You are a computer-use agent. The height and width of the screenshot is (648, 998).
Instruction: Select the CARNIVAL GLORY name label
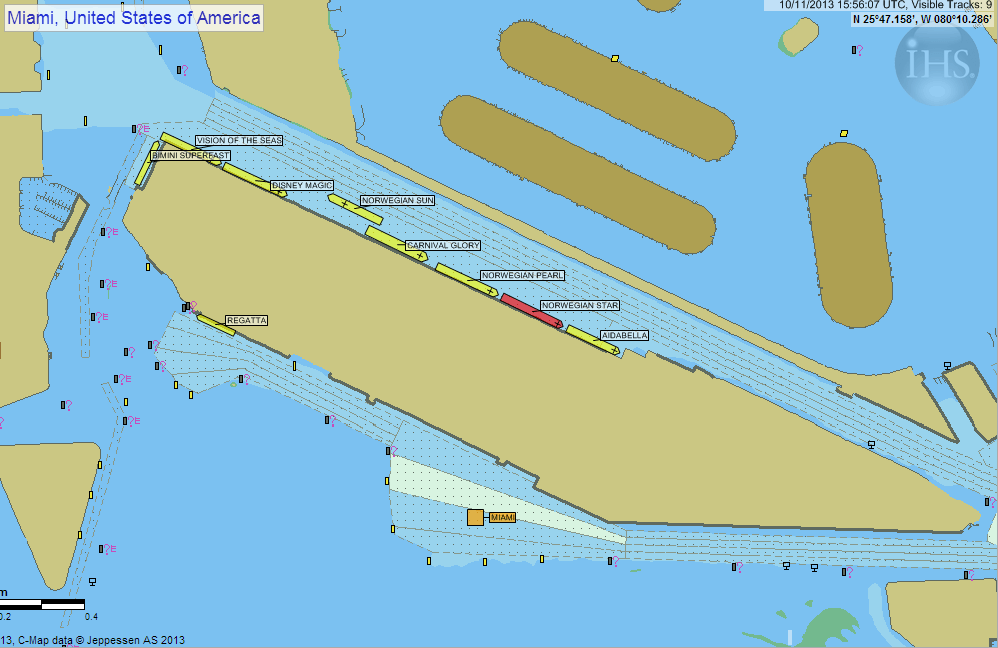coord(443,245)
